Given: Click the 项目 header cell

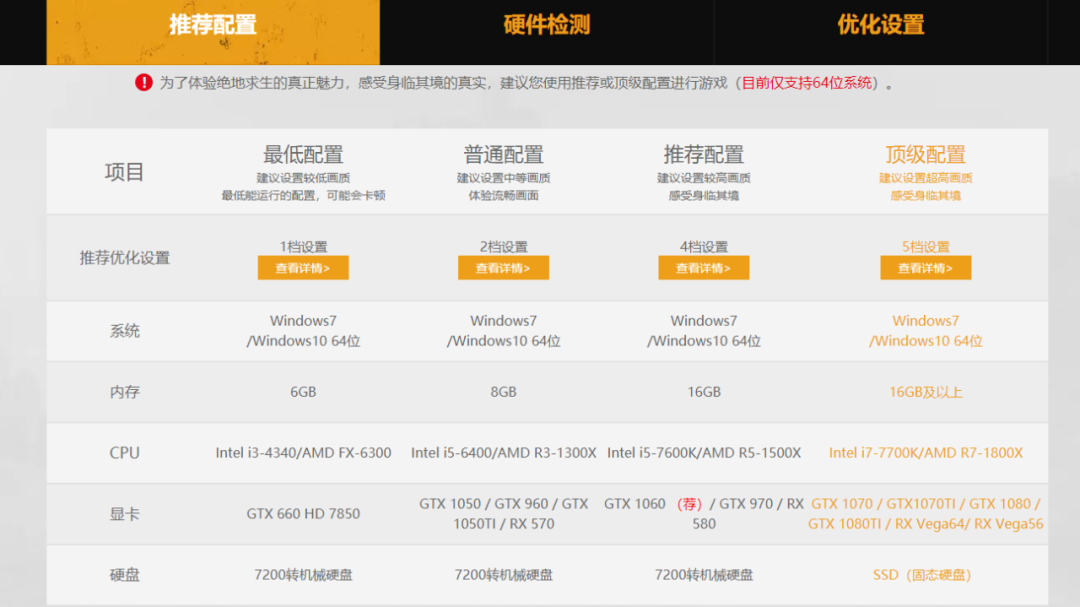Looking at the screenshot, I should pos(125,172).
